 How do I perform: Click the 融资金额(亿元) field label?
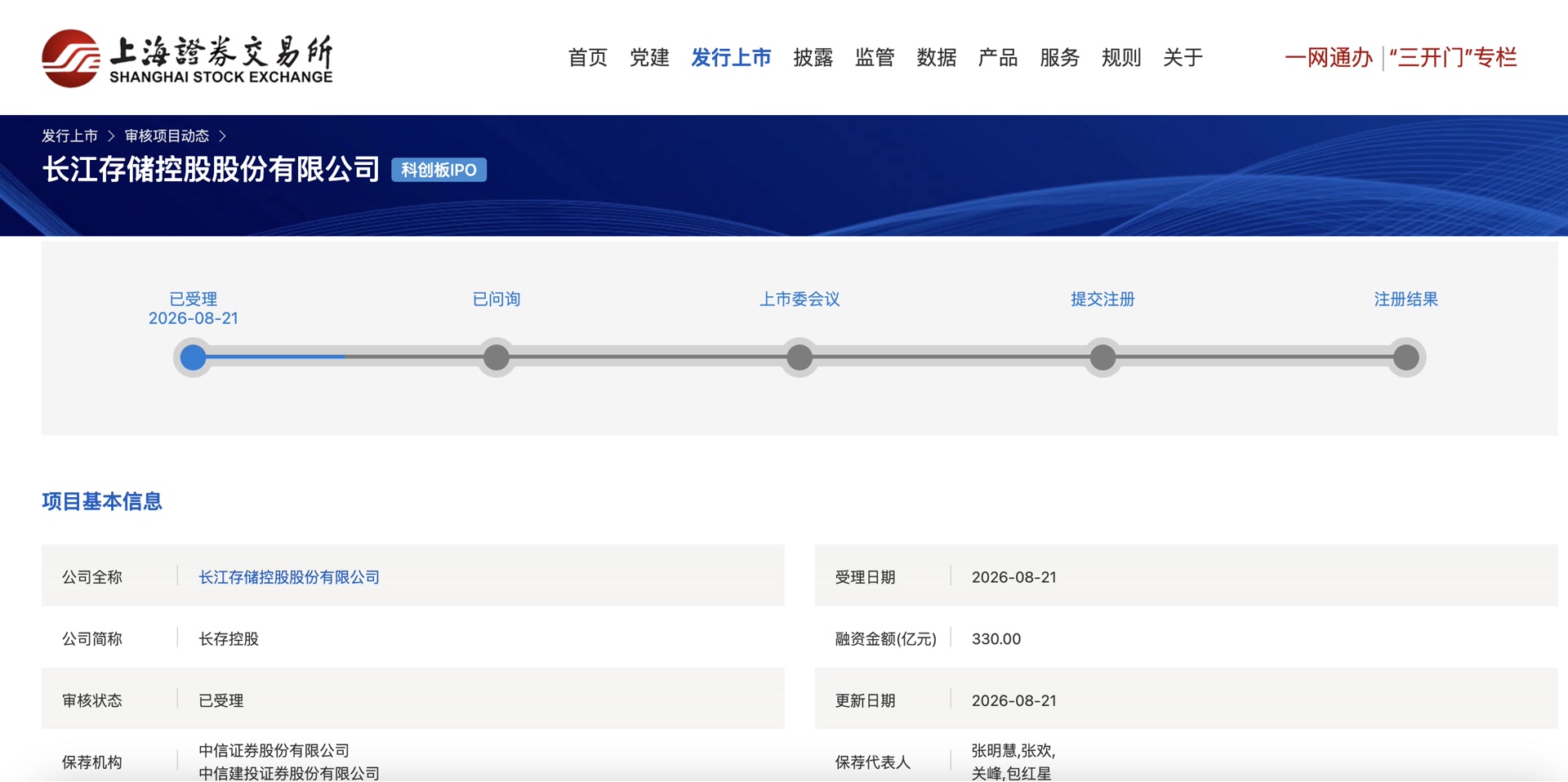point(886,639)
